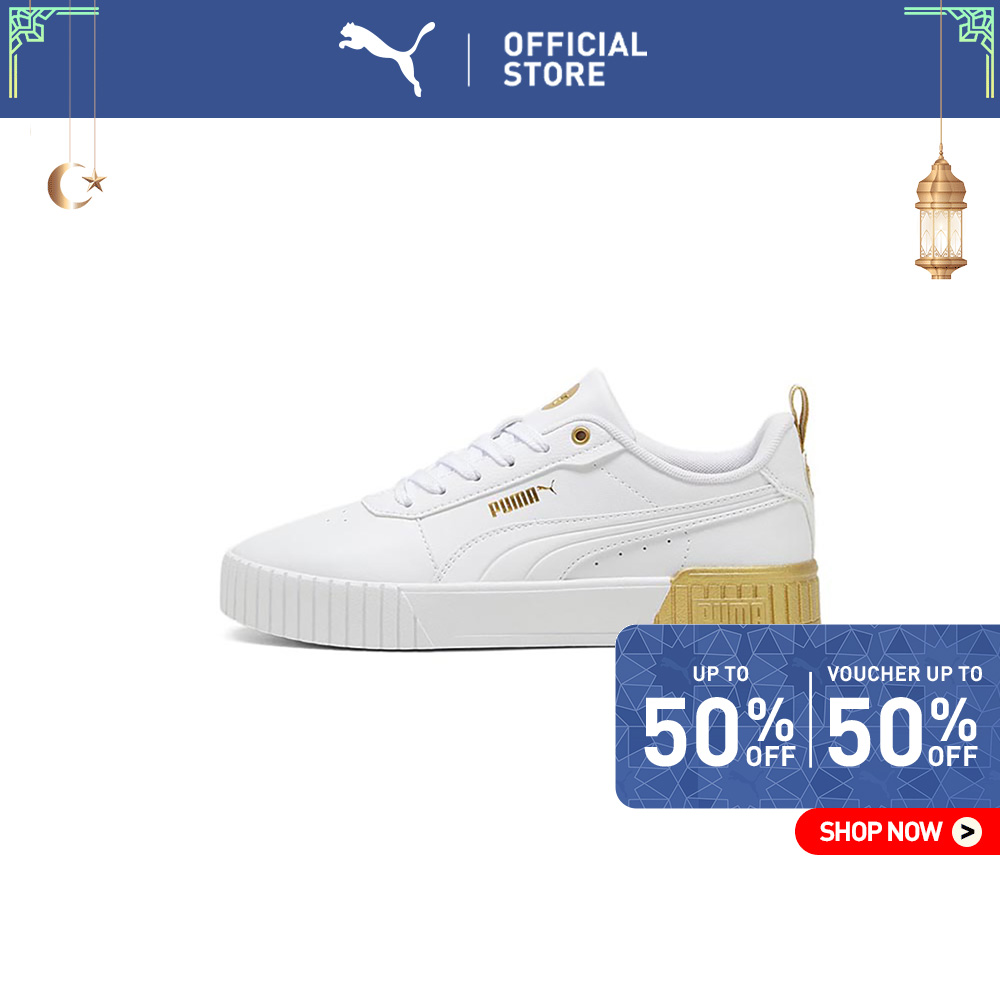This screenshot has height=1000, width=1000.
Task: Click the SHOP NOW red button
Action: (897, 831)
